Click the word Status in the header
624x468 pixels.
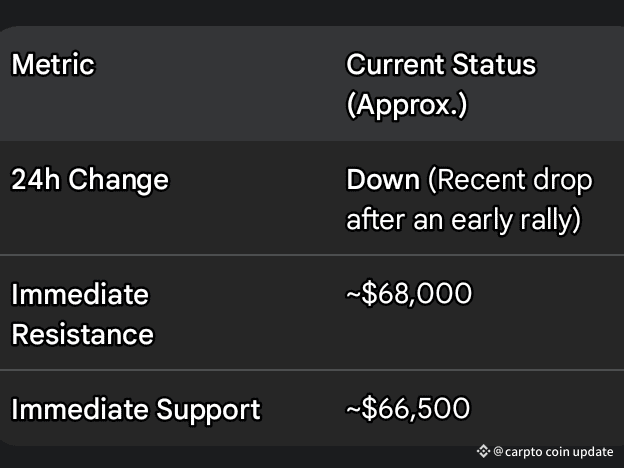click(495, 64)
